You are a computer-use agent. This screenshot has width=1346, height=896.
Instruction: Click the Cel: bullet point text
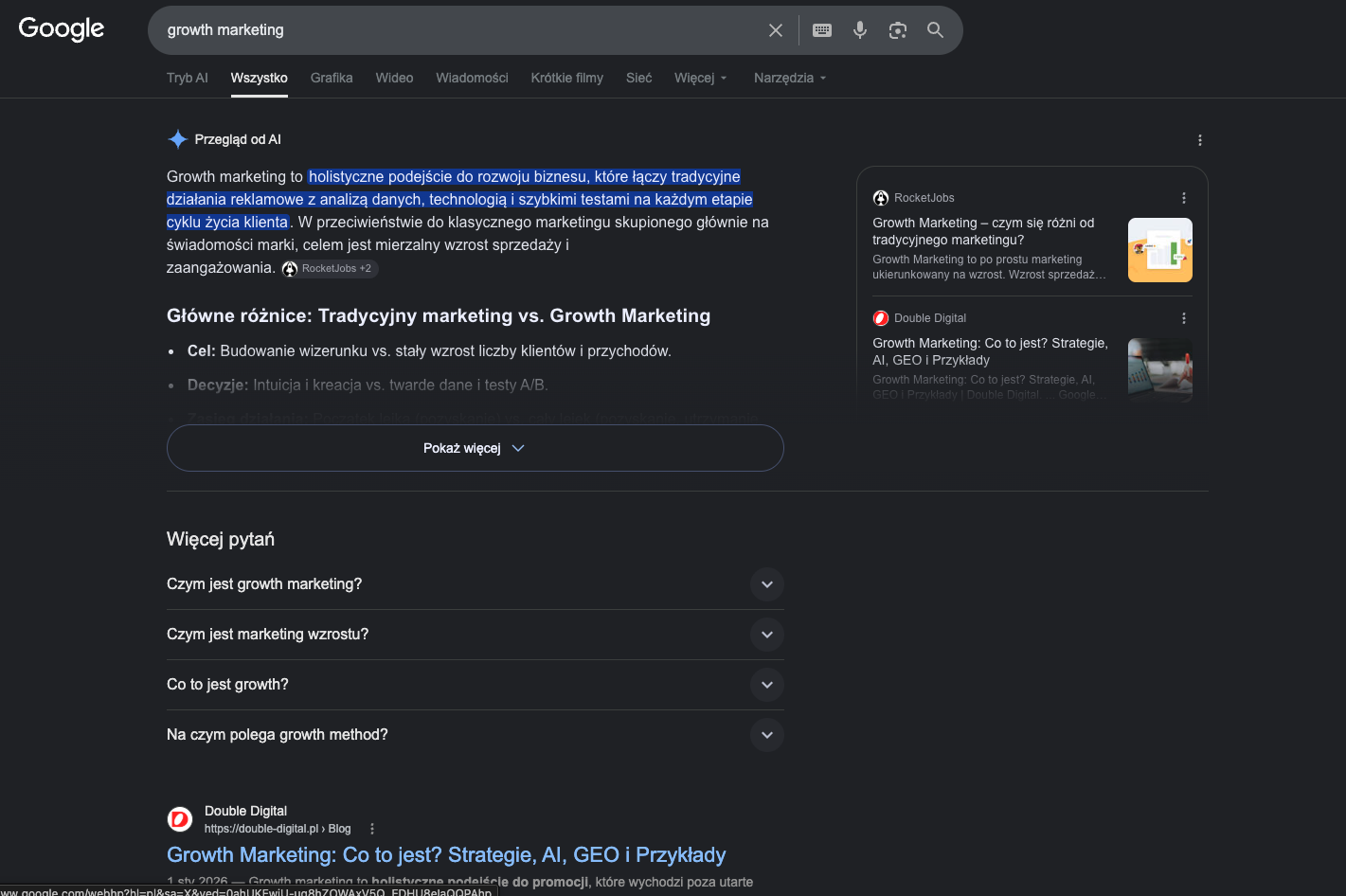[x=429, y=351]
